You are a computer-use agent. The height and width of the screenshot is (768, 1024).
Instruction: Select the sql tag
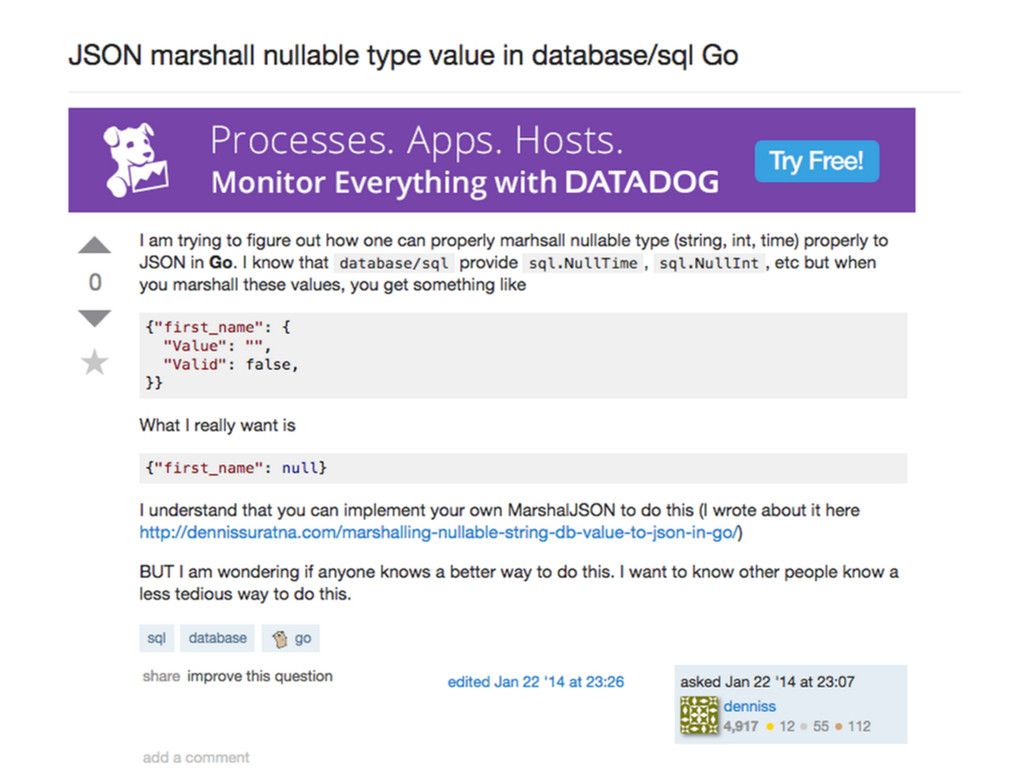click(x=157, y=638)
